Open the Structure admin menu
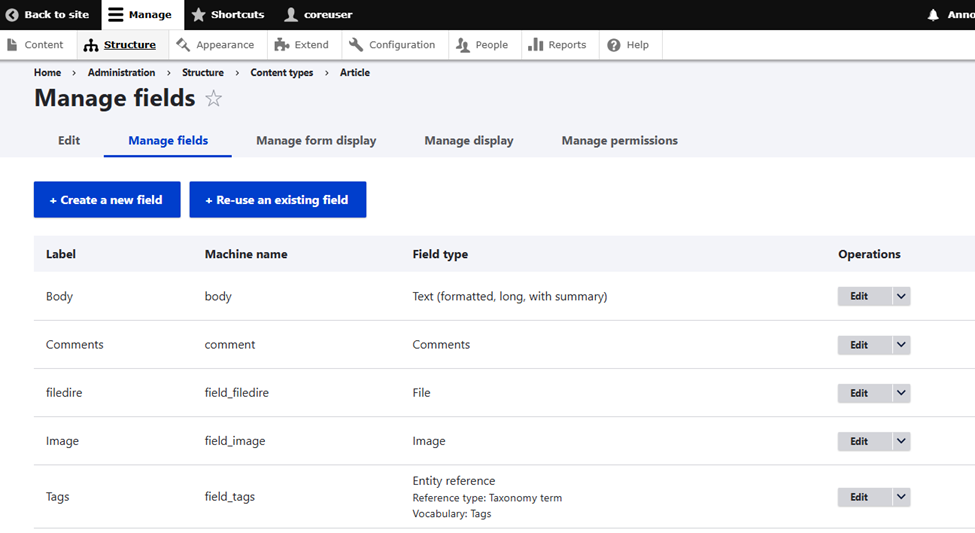This screenshot has width=975, height=533. click(x=120, y=45)
